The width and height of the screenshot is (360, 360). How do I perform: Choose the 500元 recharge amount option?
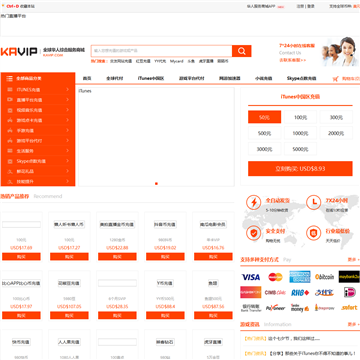click(x=264, y=133)
